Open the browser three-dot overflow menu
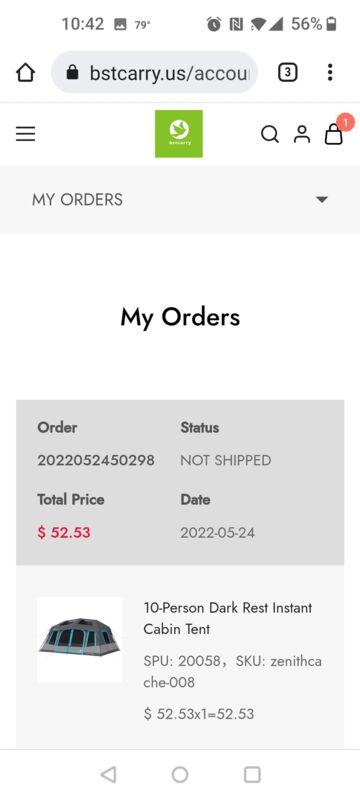 (x=330, y=72)
